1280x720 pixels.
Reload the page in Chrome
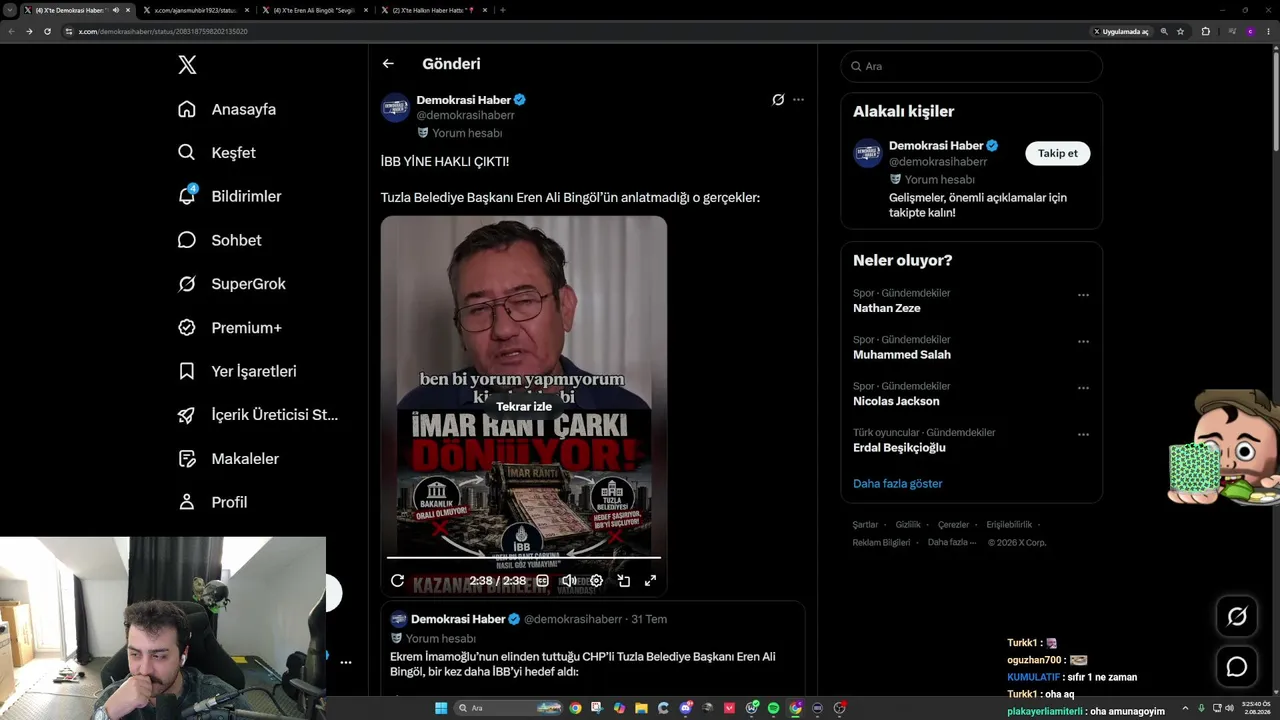click(47, 31)
